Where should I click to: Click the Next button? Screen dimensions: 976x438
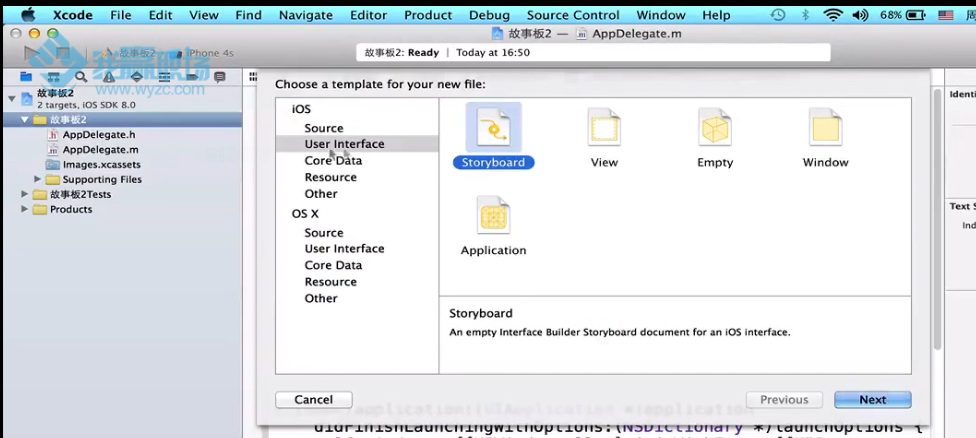873,399
